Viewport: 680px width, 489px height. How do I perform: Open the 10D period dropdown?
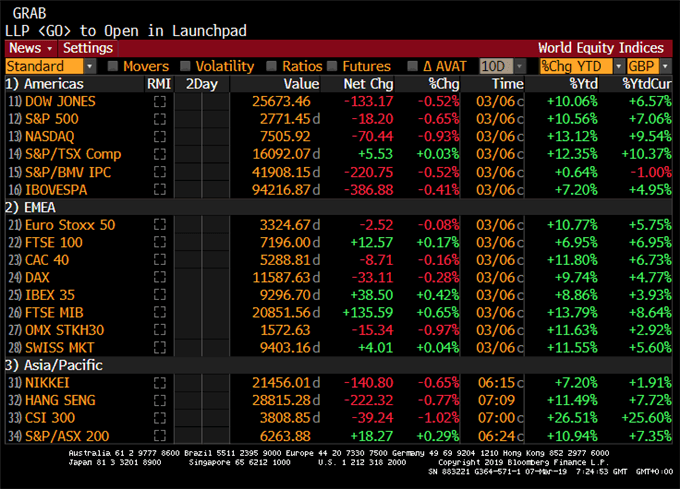(503, 66)
